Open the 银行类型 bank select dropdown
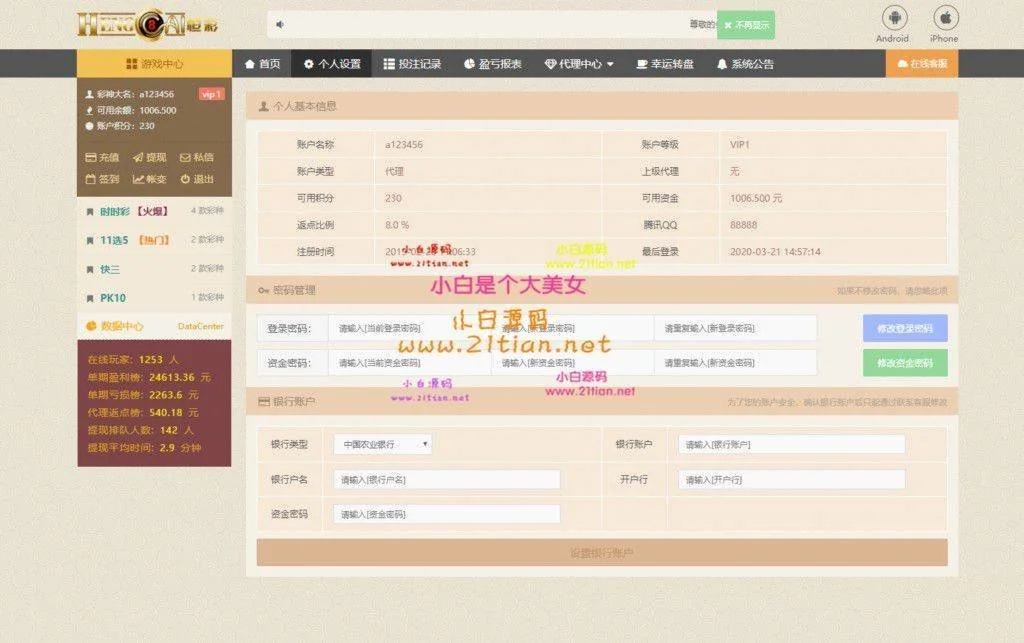The height and width of the screenshot is (643, 1024). [x=383, y=444]
